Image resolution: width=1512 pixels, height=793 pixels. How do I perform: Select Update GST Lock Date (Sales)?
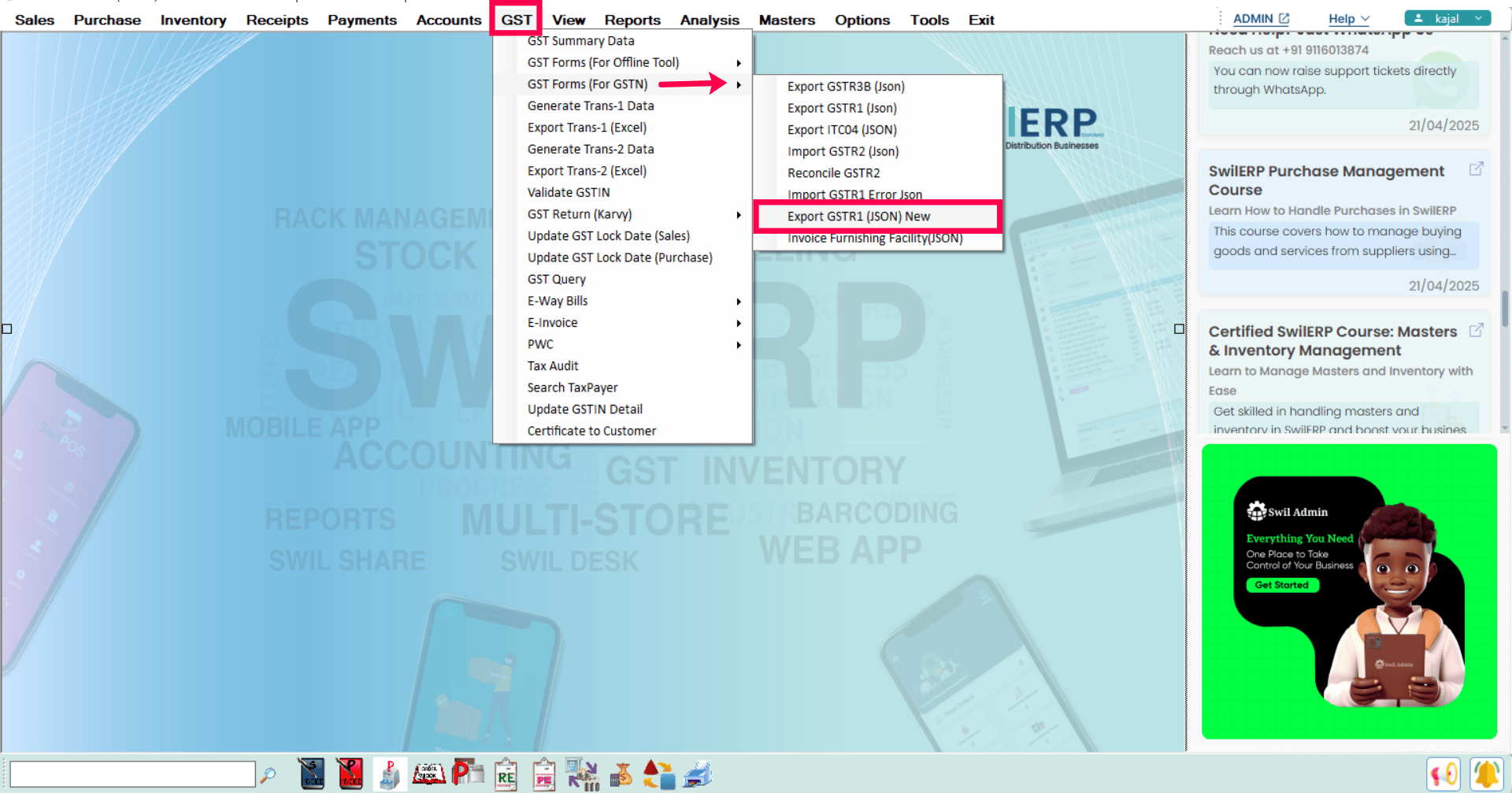click(x=609, y=236)
